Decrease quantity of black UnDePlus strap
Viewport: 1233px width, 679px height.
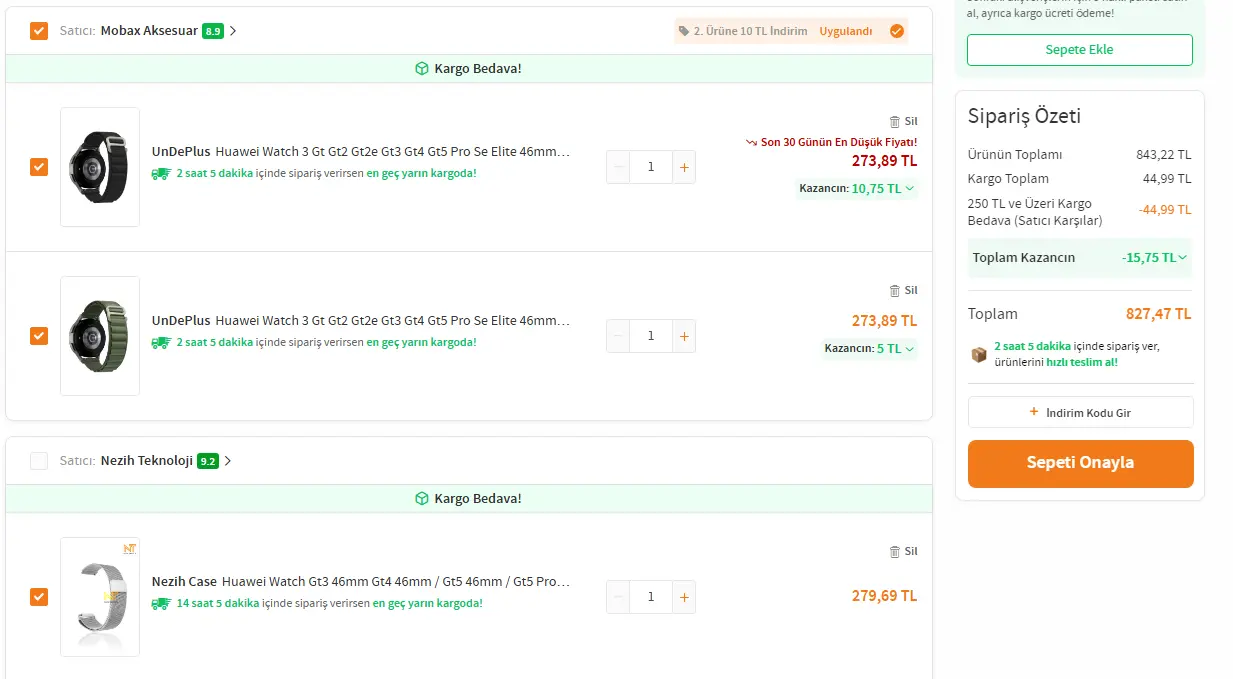[x=618, y=167]
